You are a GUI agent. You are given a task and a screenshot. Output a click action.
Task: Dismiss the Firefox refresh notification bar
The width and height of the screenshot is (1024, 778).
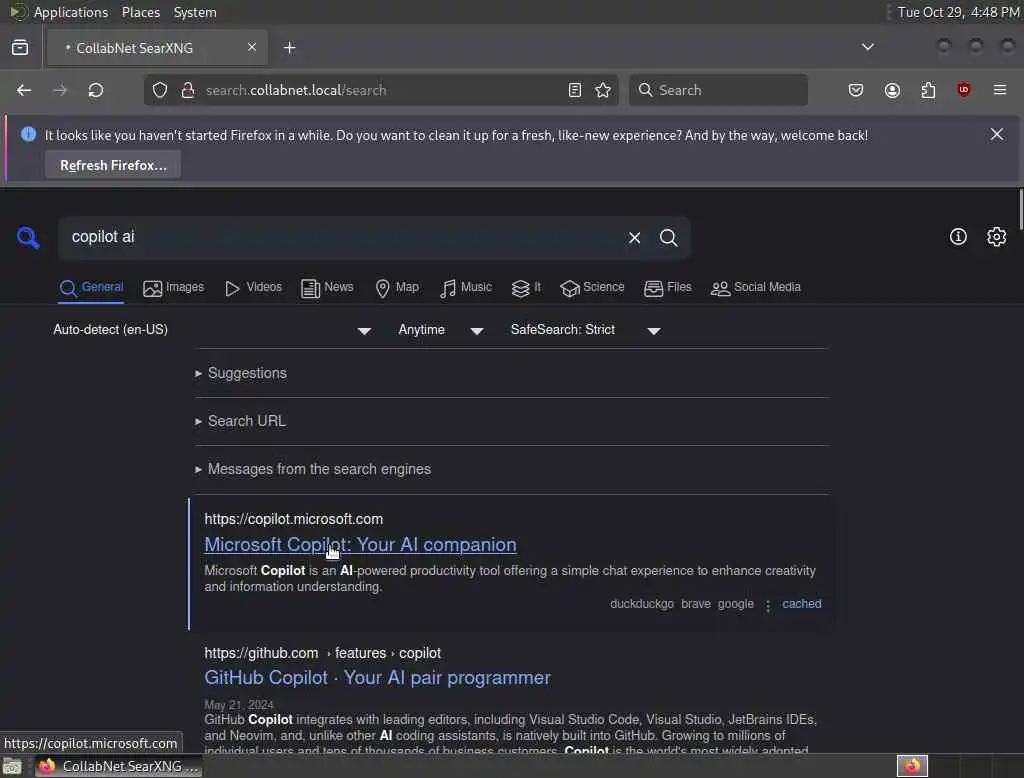point(997,134)
